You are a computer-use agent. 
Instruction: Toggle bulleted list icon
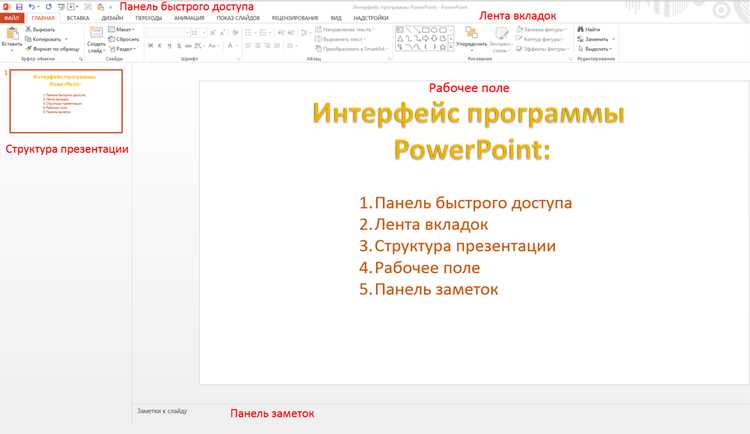pyautogui.click(x=248, y=33)
